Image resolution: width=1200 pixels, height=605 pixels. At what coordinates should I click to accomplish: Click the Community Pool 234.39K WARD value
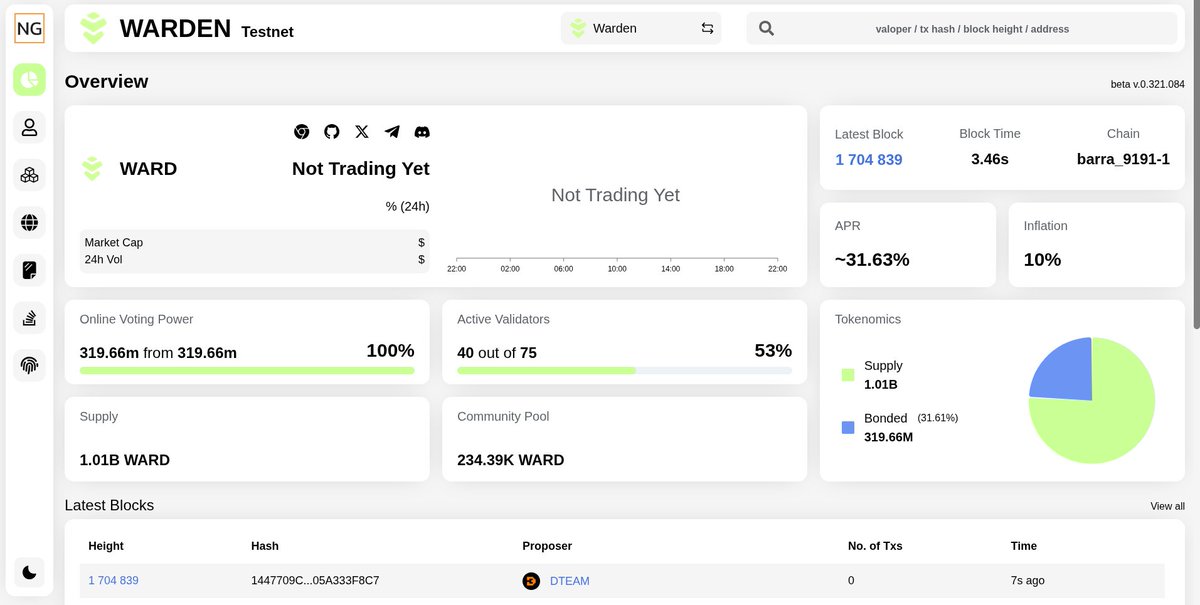point(511,460)
